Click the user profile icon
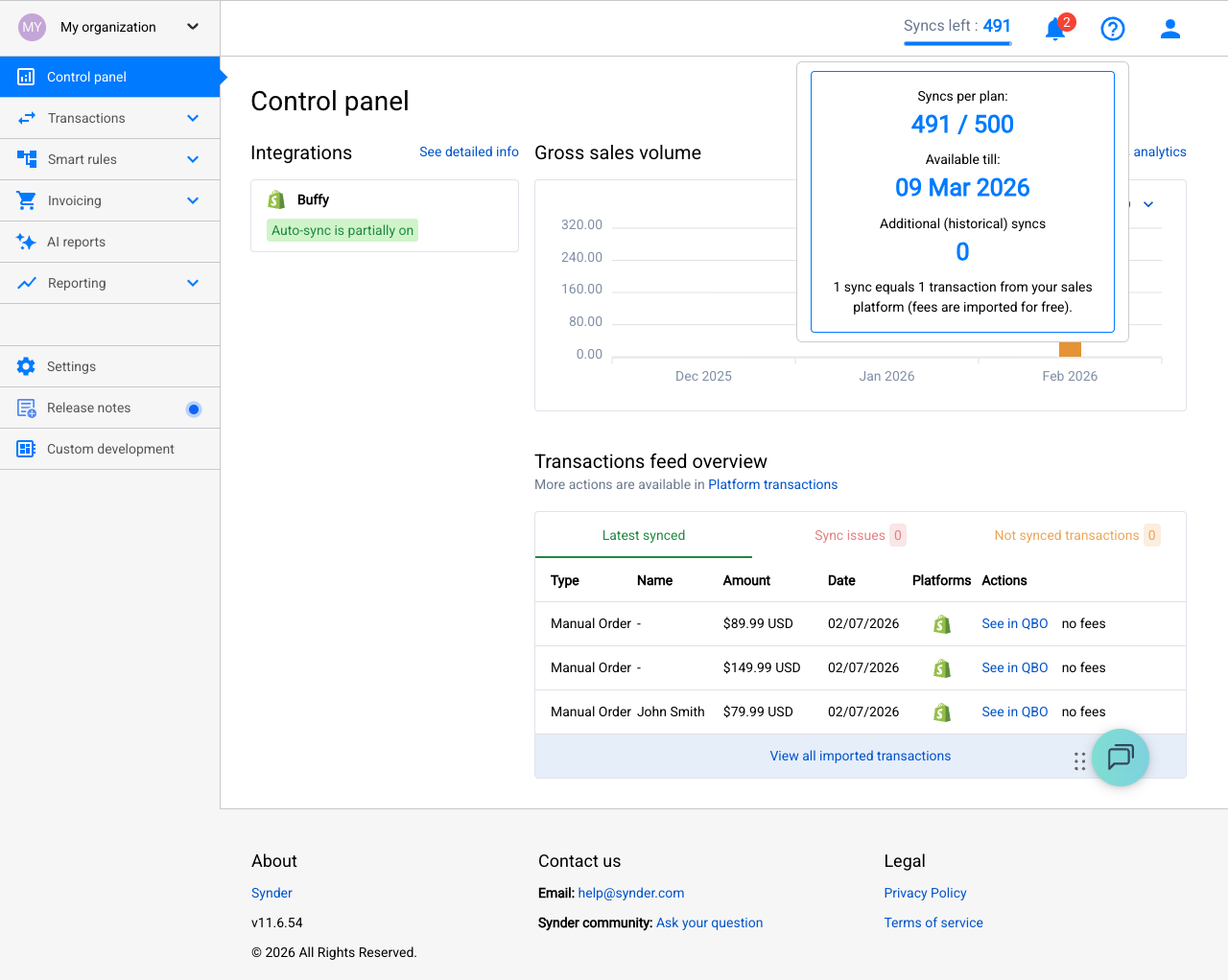 (x=1169, y=29)
